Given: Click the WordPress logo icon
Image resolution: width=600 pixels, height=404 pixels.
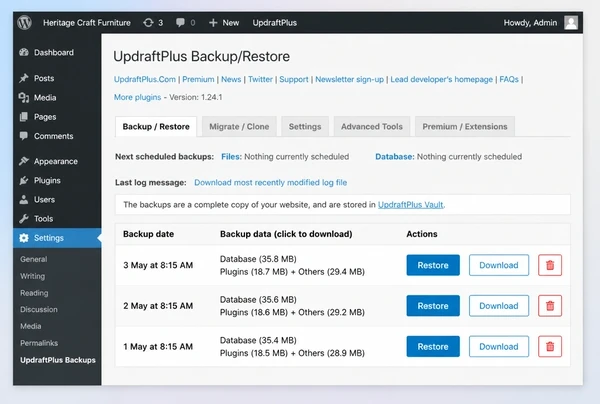Looking at the screenshot, I should coord(24,23).
